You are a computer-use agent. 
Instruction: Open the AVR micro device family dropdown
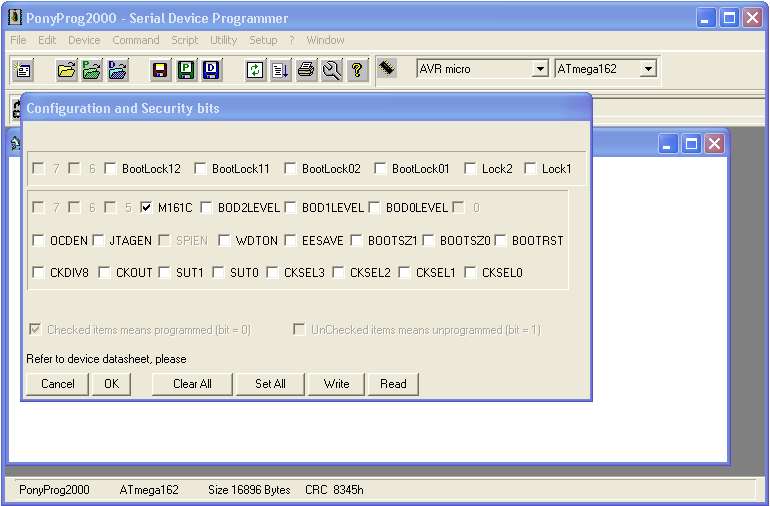click(540, 69)
